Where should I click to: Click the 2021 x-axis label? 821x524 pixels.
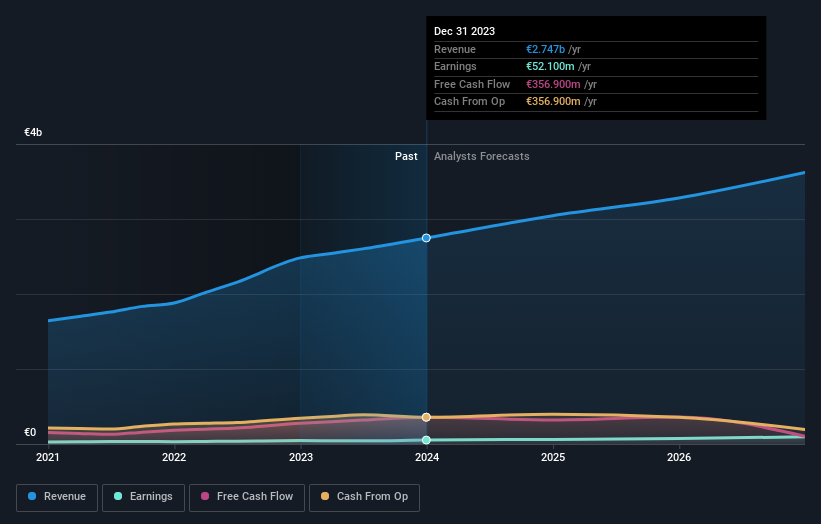click(48, 458)
